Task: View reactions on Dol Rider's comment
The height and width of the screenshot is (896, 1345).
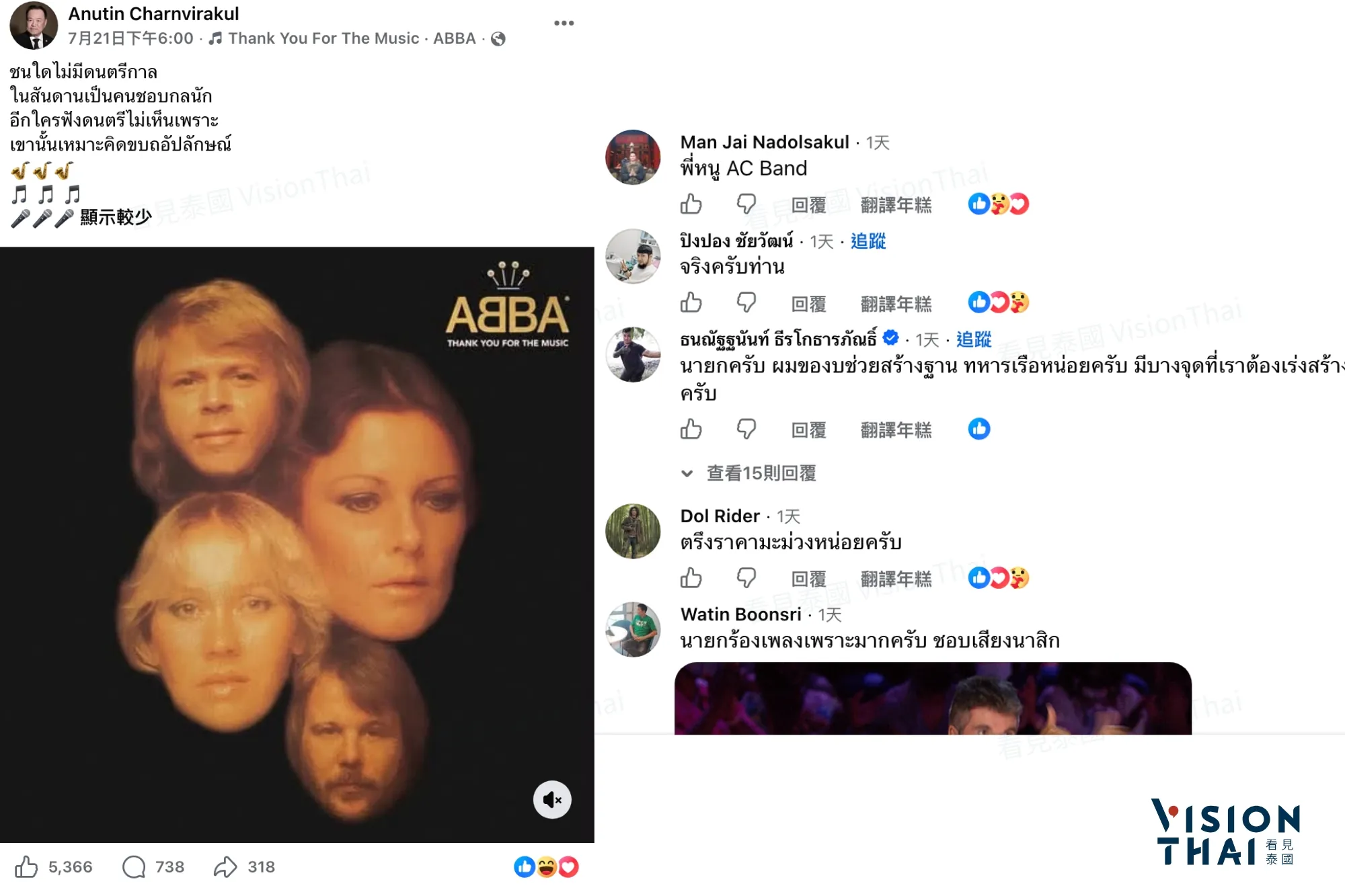Action: click(999, 577)
